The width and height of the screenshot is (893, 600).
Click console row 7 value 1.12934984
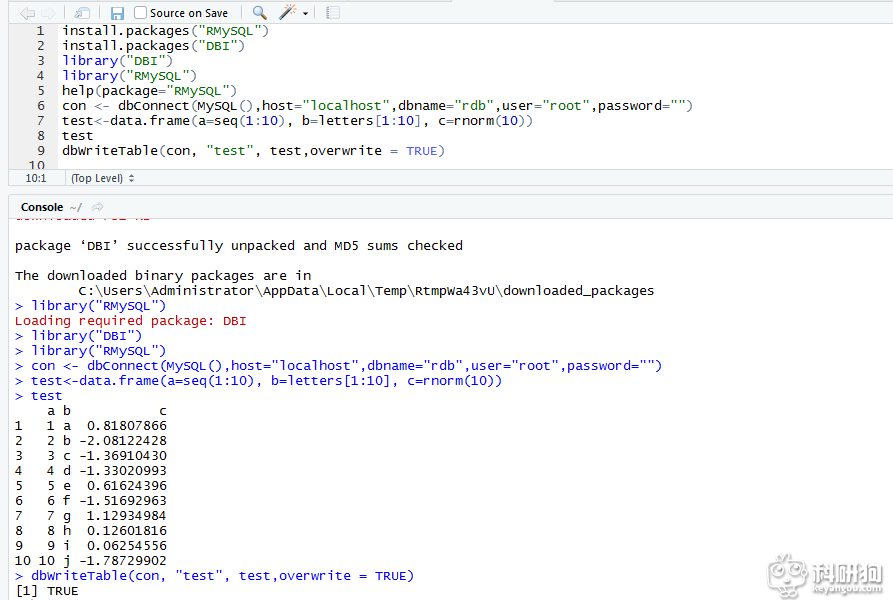coord(126,516)
